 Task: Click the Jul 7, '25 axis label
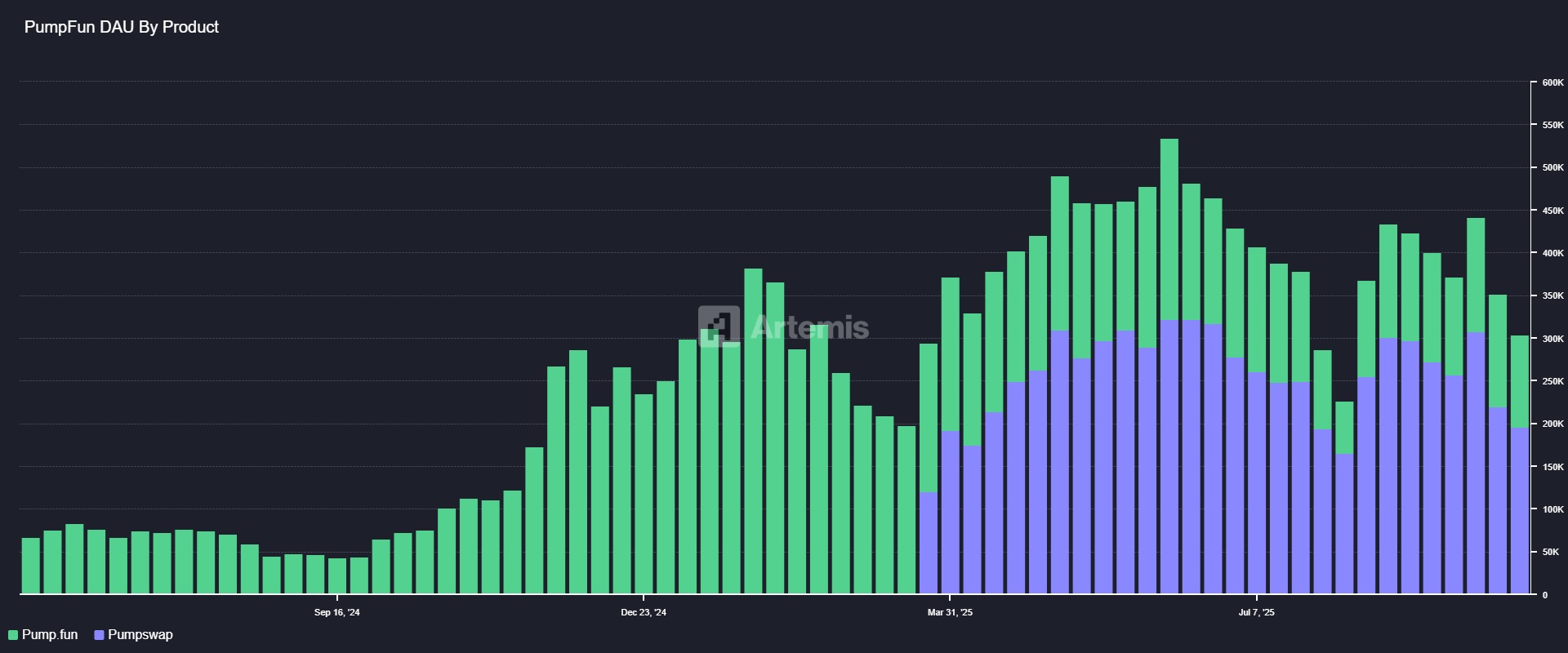(x=1256, y=612)
